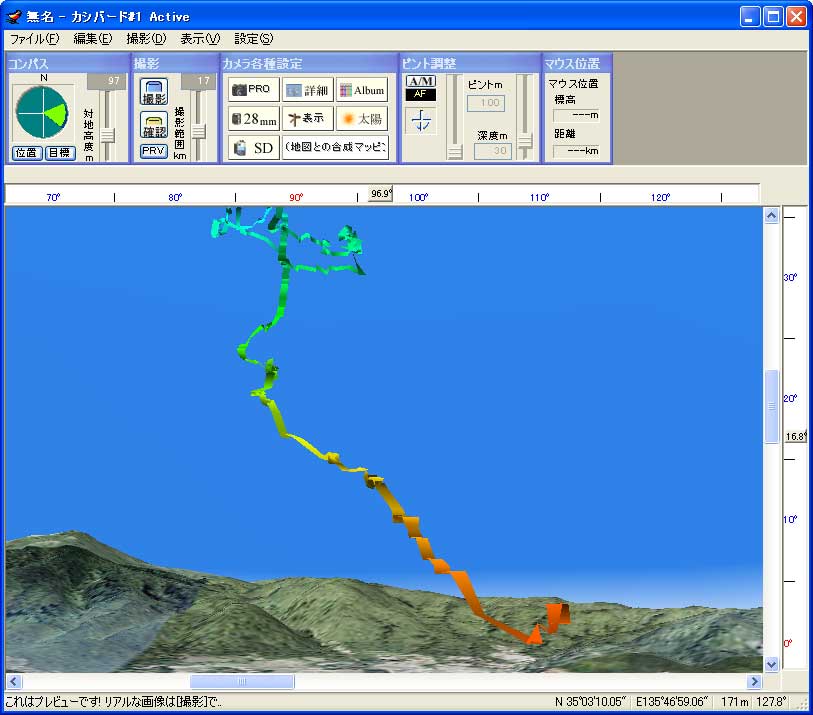
Task: Click the 対地高度 altitude slider handle
Action: pyautogui.click(x=107, y=134)
